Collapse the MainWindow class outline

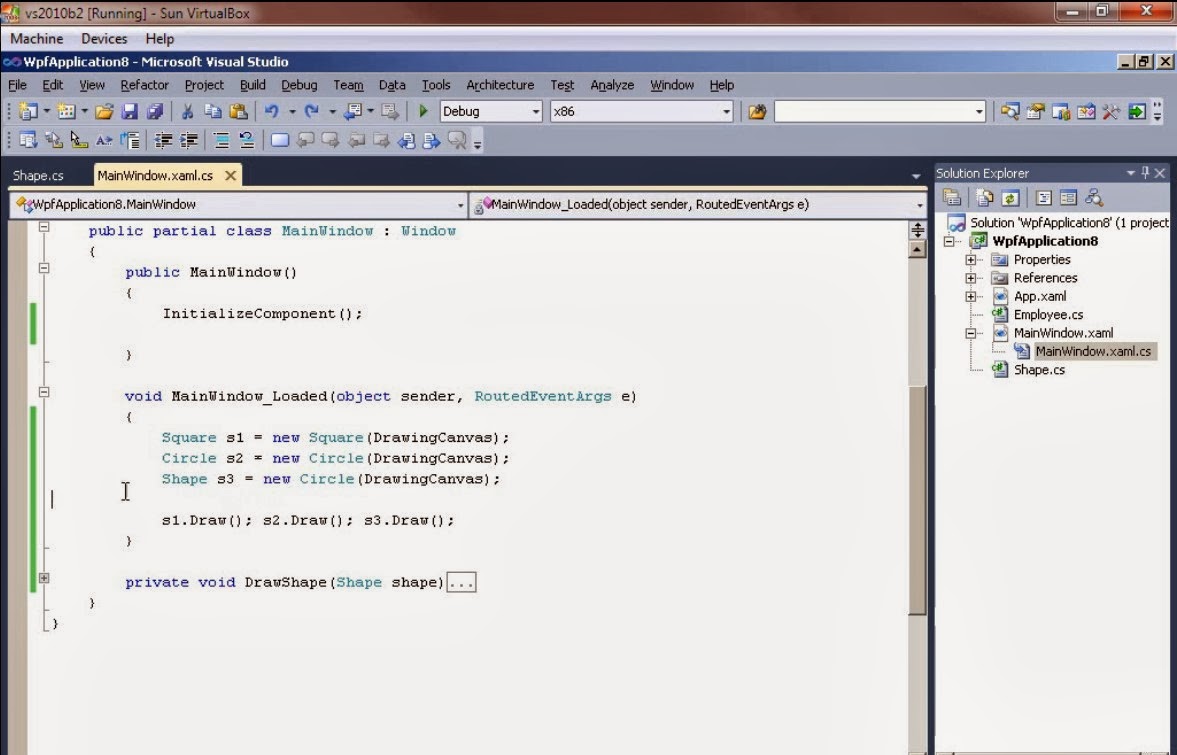pyautogui.click(x=44, y=227)
